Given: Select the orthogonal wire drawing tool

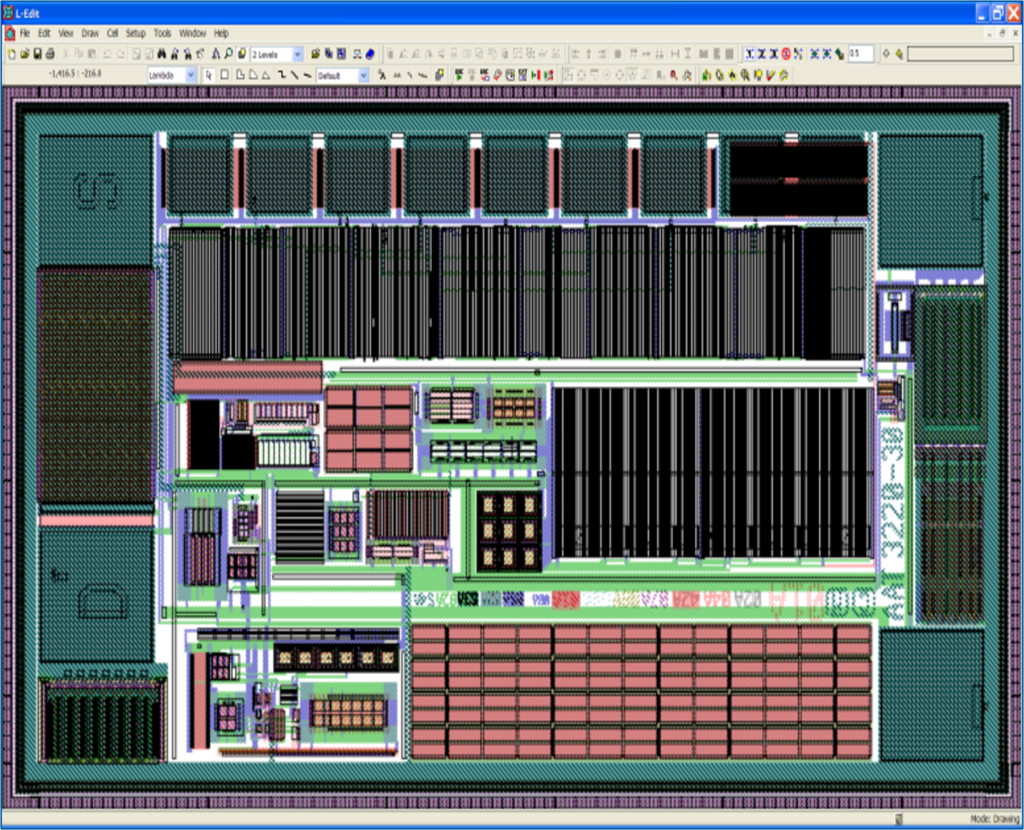Looking at the screenshot, I should point(282,75).
